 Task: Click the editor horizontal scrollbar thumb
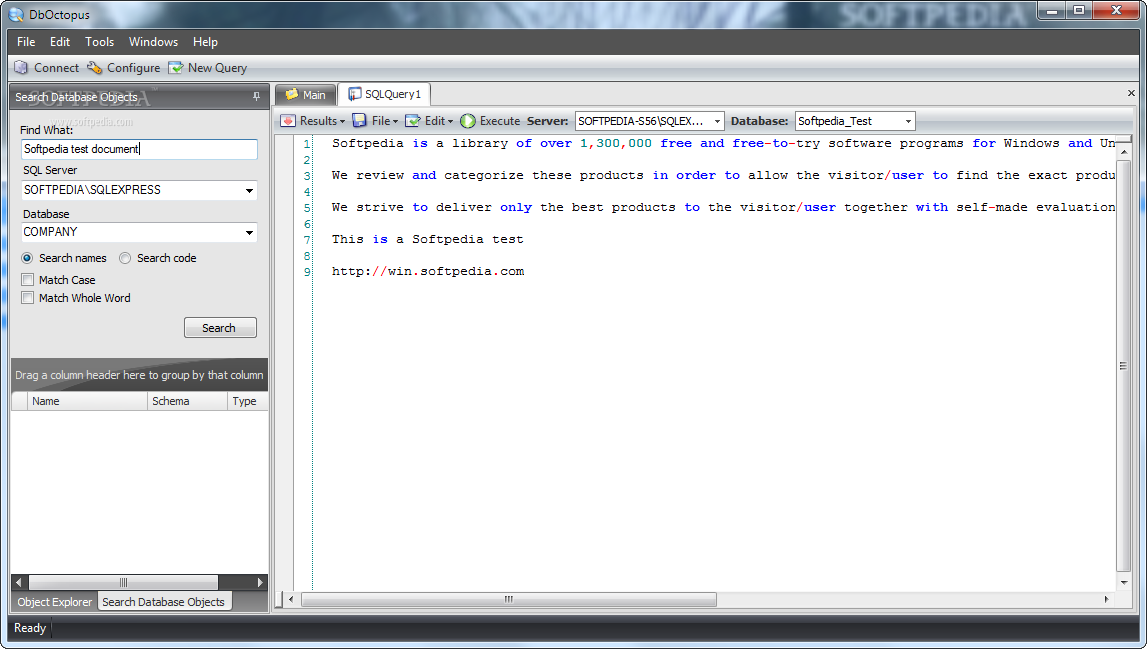point(508,599)
